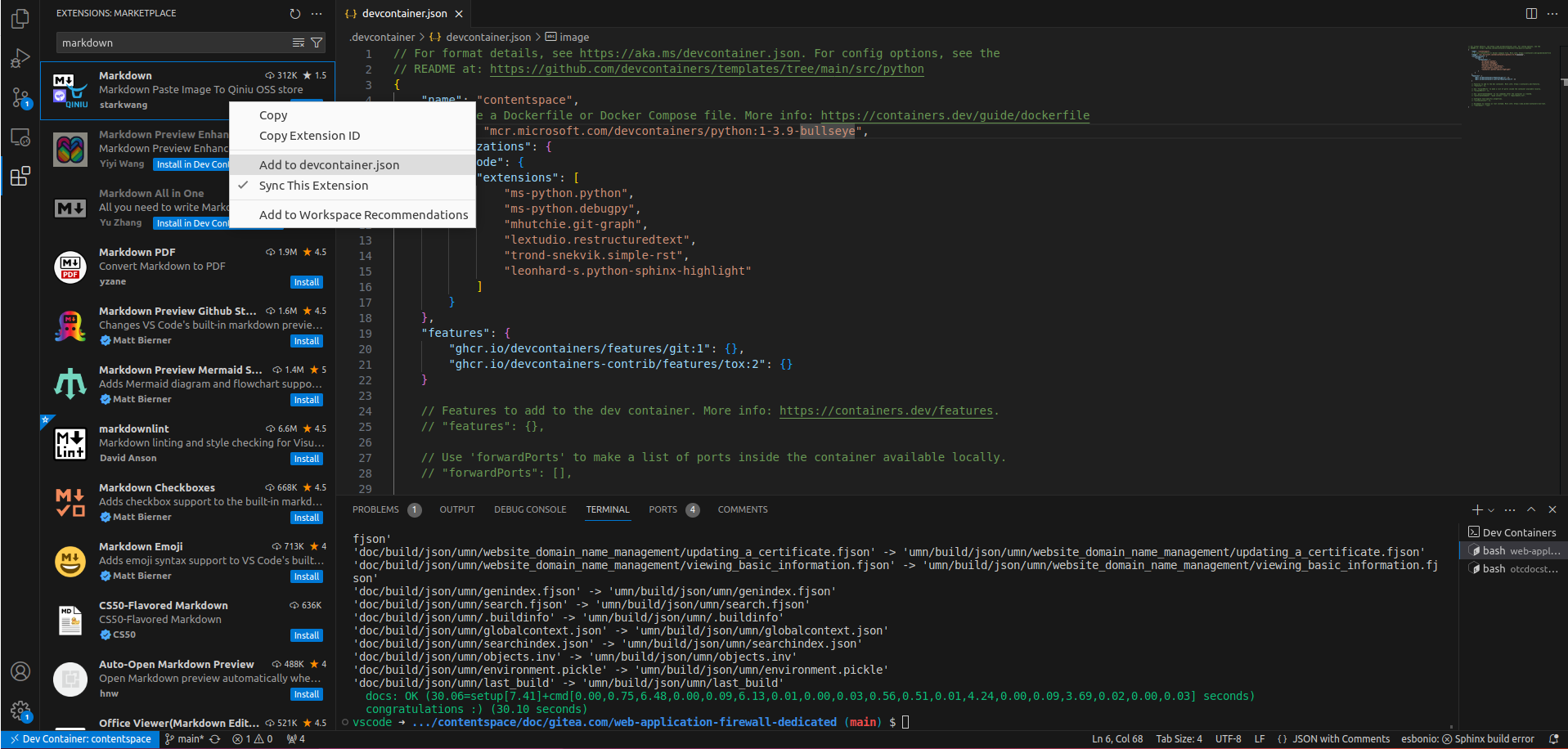Choose Copy in the context menu
Image resolution: width=1568 pixels, height=749 pixels.
pyautogui.click(x=353, y=115)
